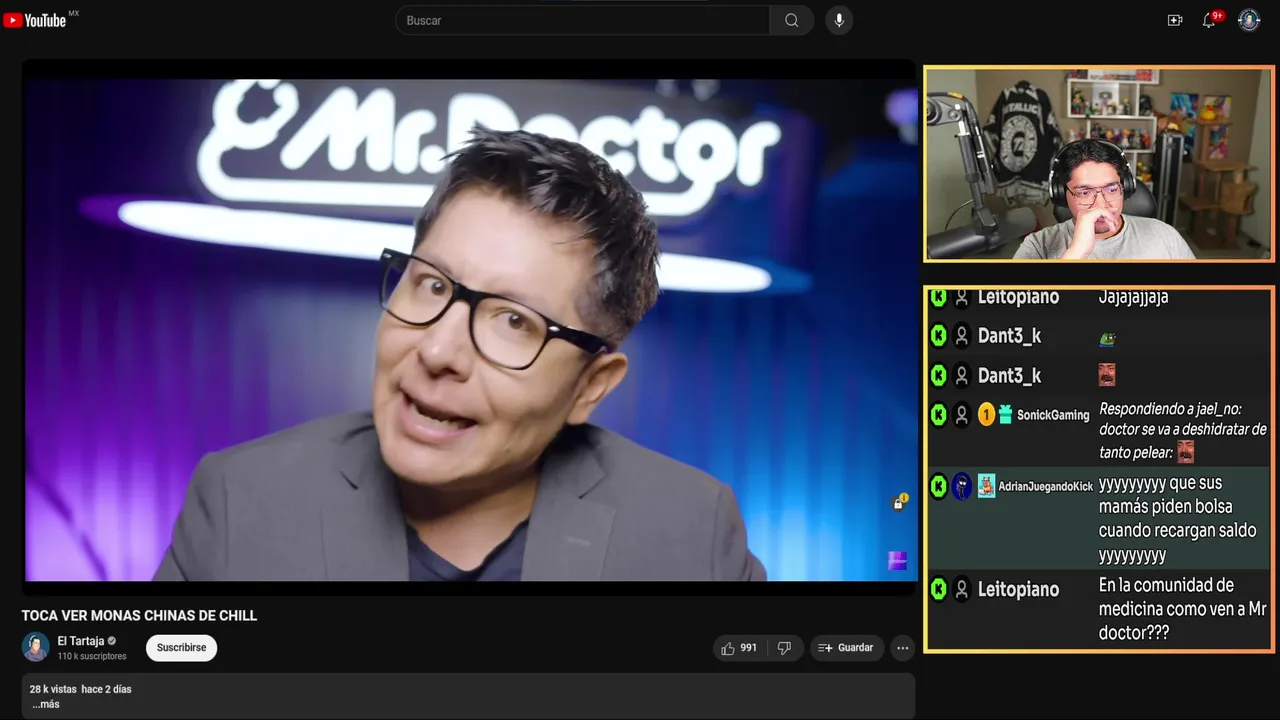Click the 110 k suscriptores text
The image size is (1280, 720).
coord(92,656)
